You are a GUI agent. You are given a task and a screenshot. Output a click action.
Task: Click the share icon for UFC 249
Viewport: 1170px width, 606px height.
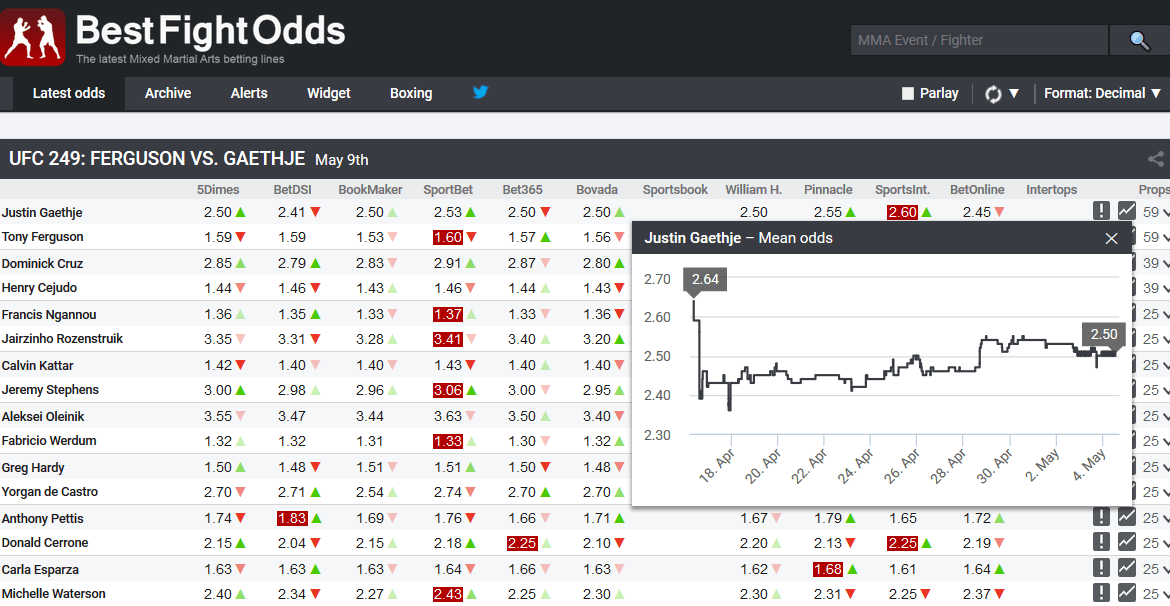coord(1155,159)
